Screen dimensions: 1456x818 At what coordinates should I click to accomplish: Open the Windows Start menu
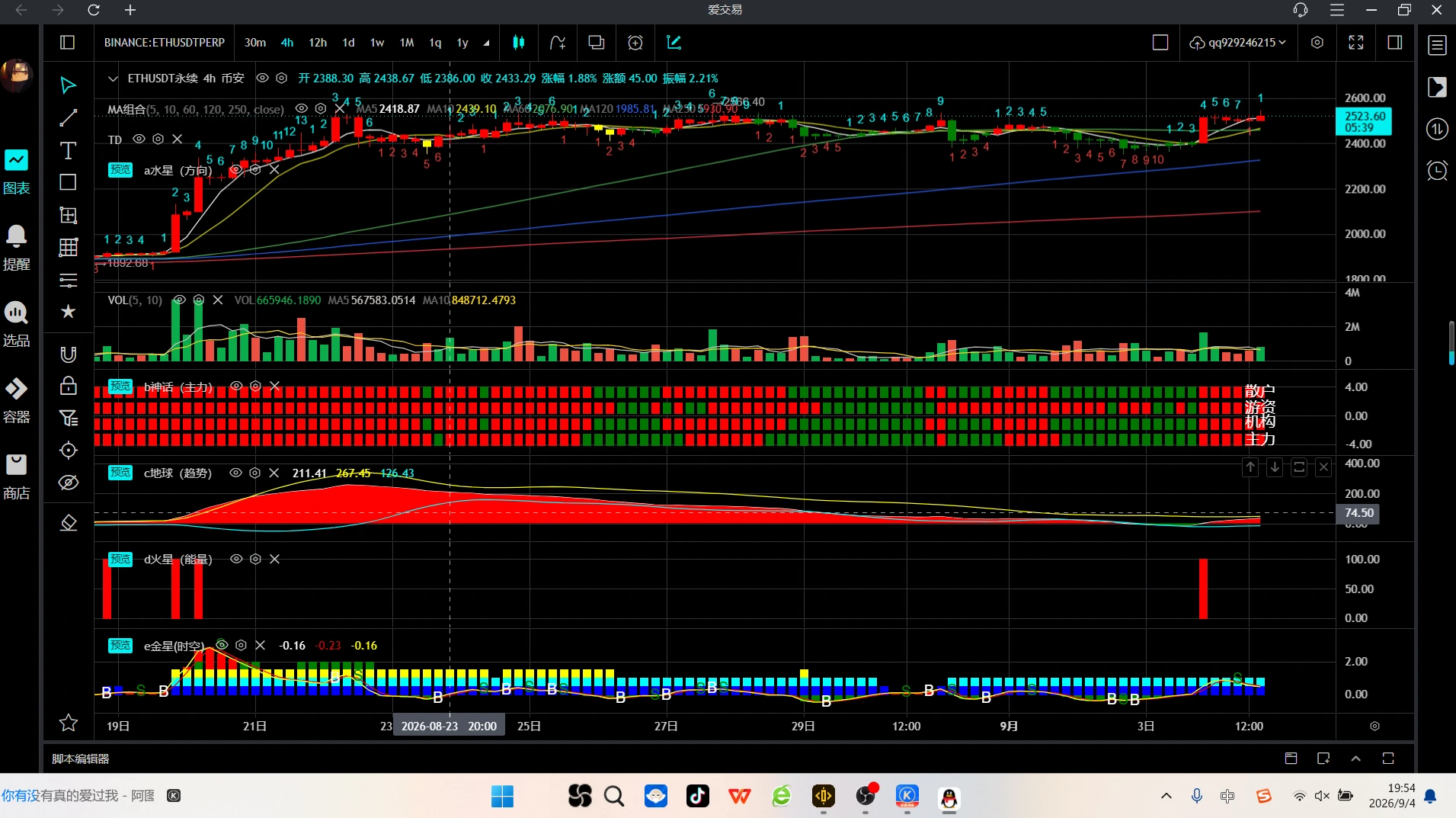(x=502, y=796)
